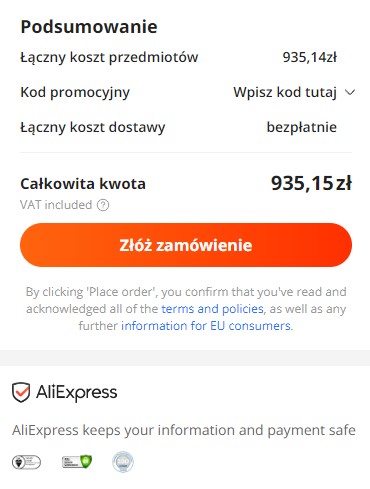Viewport: 370px width, 489px height.
Task: Click the 'Całkowita kwota' label
Action: [x=83, y=184]
